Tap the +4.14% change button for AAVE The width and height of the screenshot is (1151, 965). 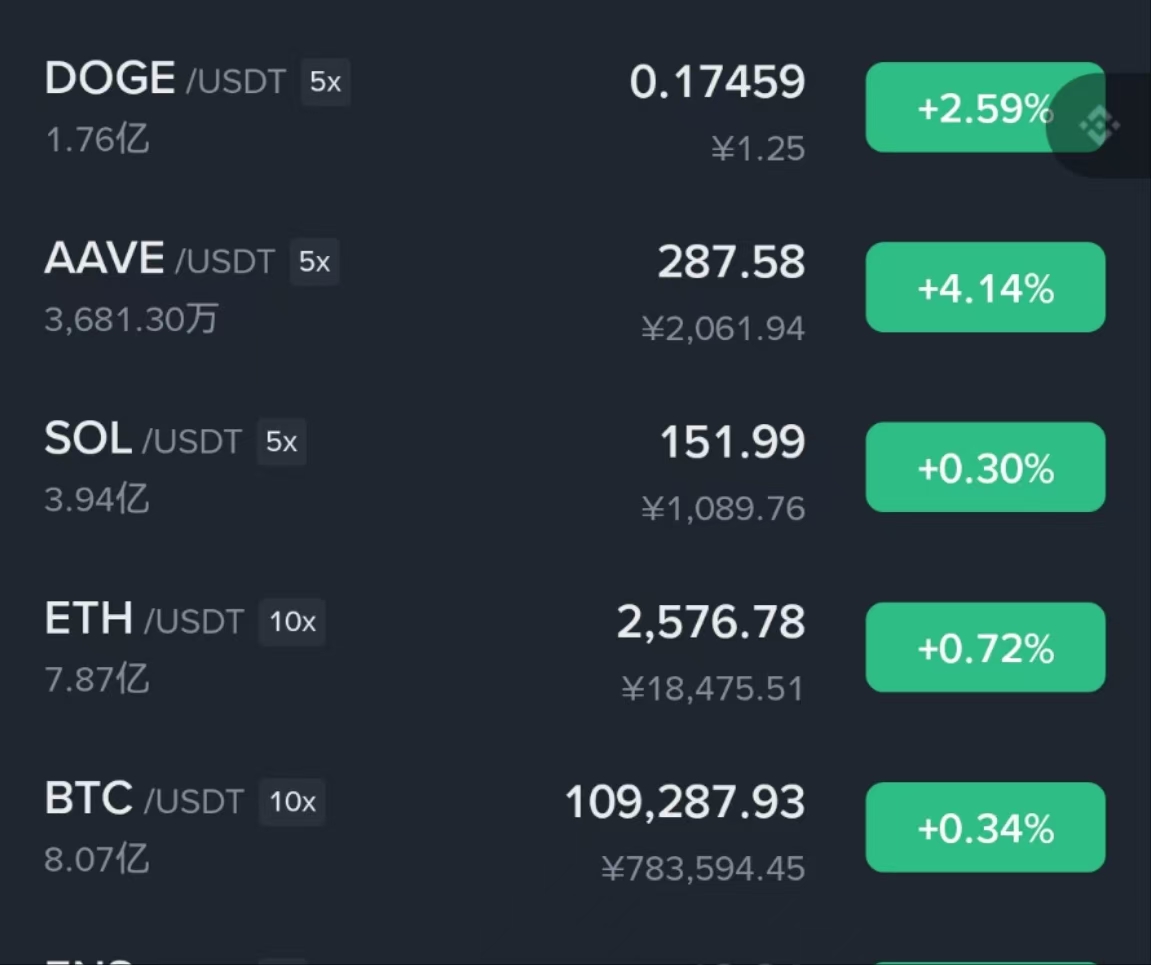(985, 287)
